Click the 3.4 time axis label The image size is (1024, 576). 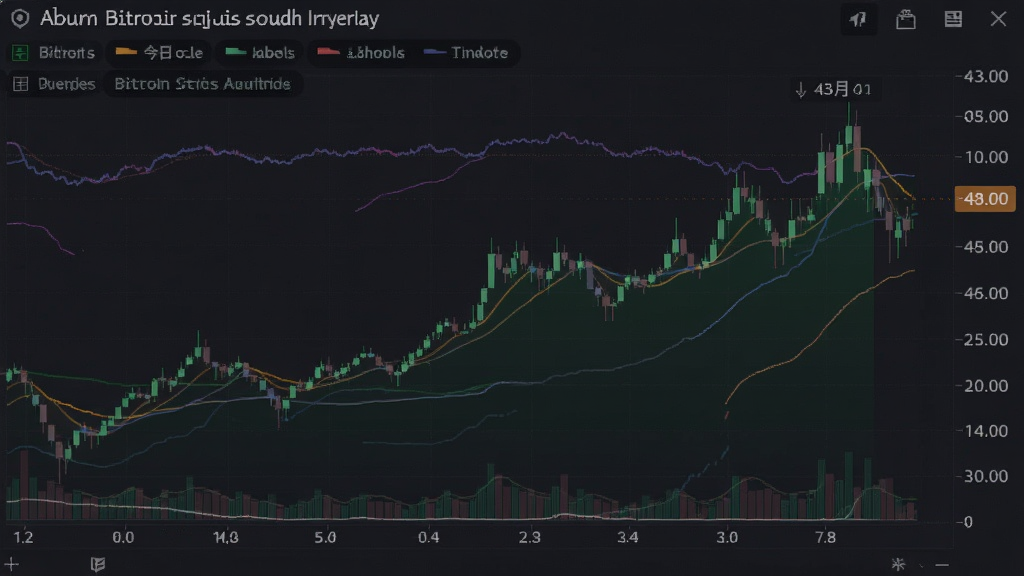pyautogui.click(x=628, y=537)
